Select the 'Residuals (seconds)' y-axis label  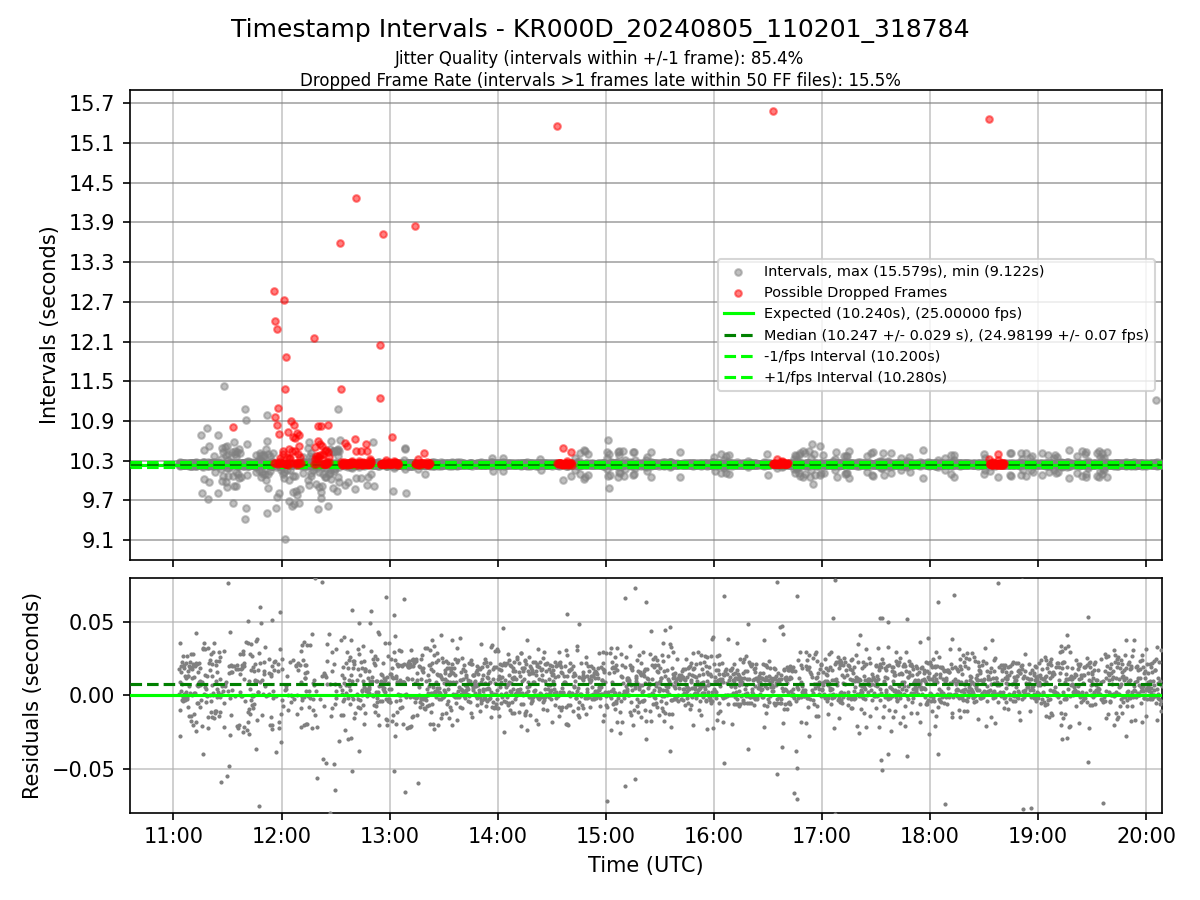pos(31,696)
